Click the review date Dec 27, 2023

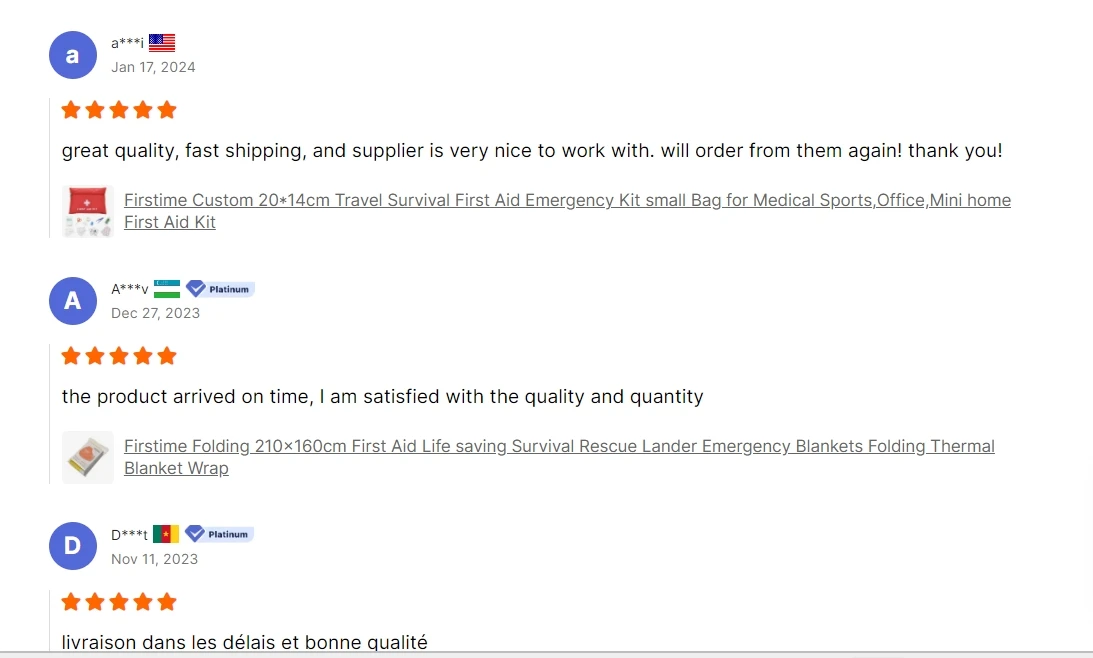155,313
